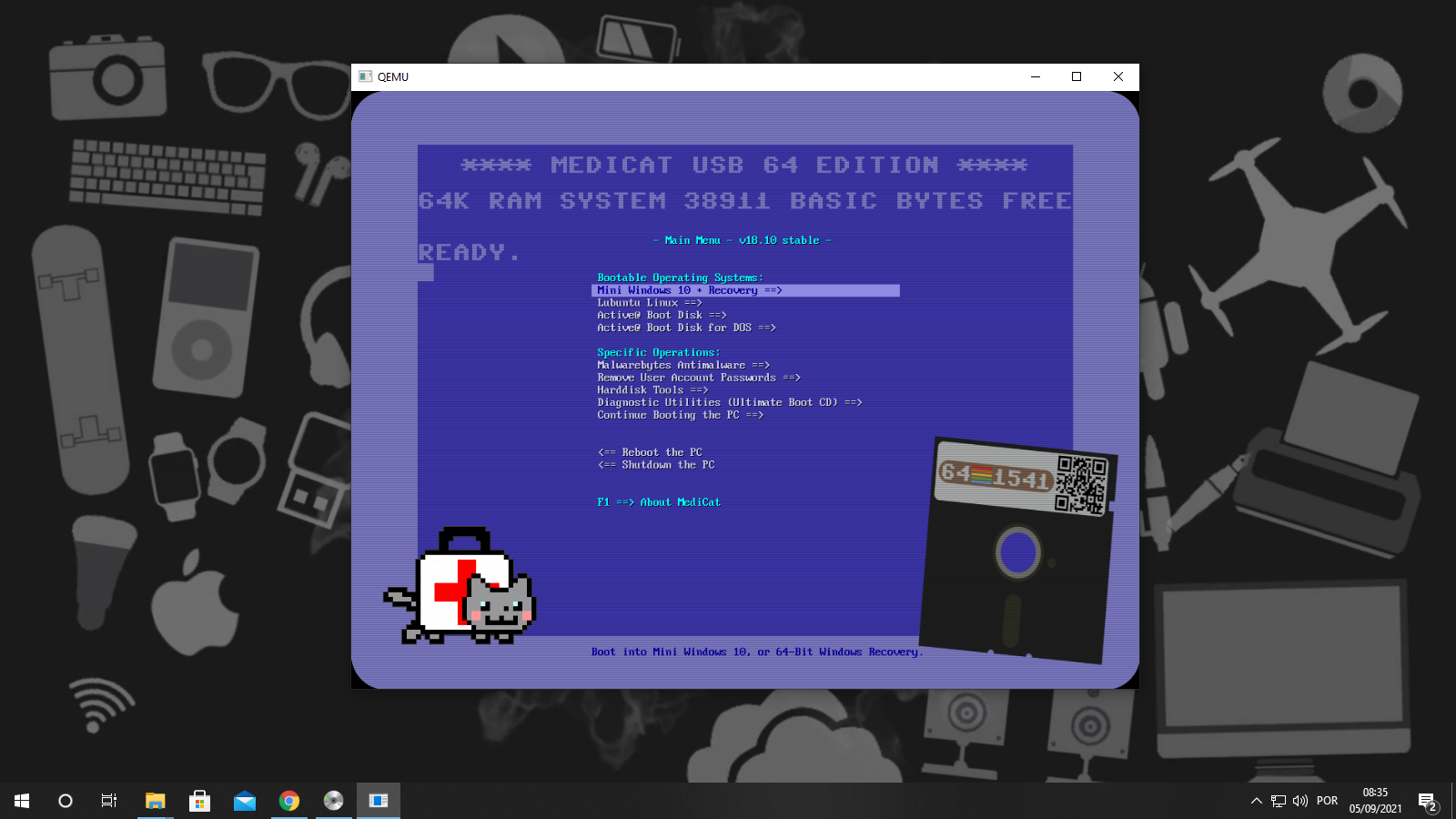1456x819 pixels.
Task: Open Cortana search circle in taskbar
Action: pyautogui.click(x=66, y=801)
